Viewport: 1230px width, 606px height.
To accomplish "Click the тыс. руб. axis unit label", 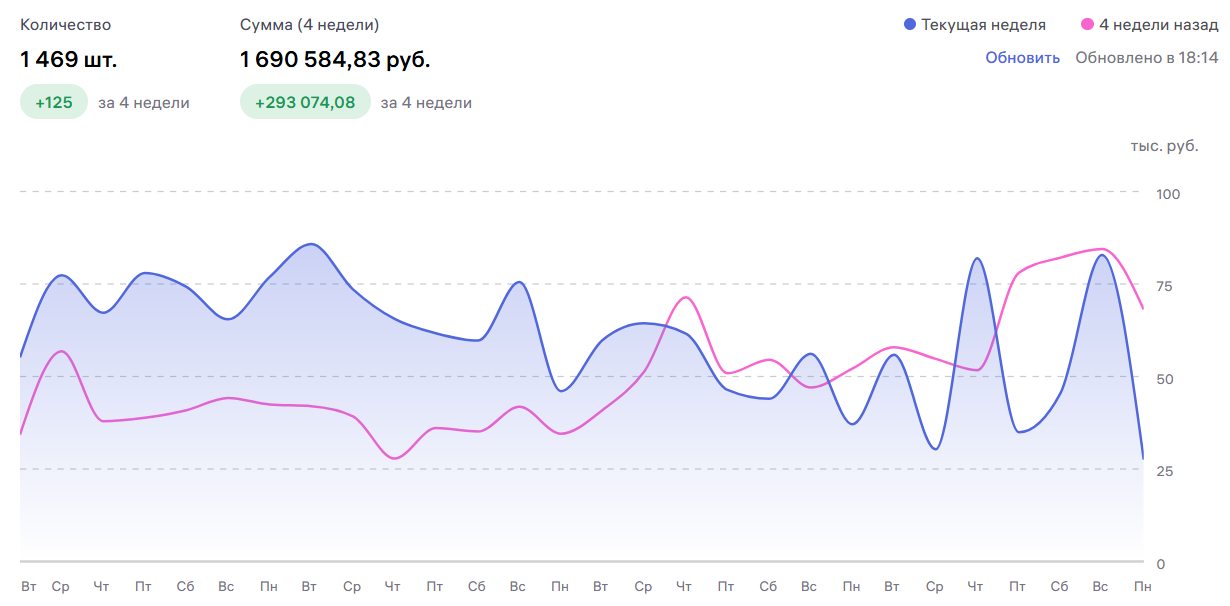I will click(1164, 146).
